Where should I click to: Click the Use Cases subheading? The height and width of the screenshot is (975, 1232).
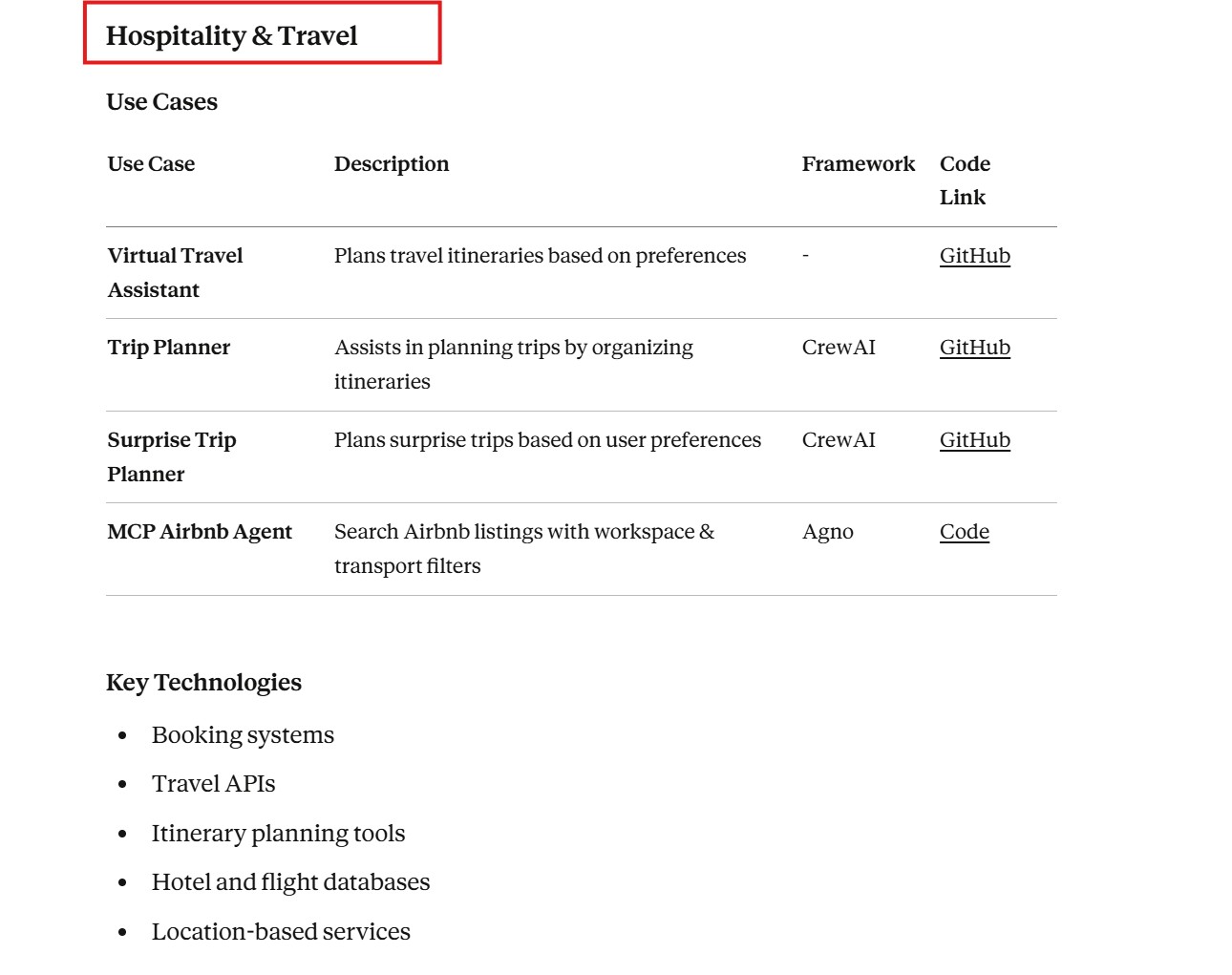point(161,102)
